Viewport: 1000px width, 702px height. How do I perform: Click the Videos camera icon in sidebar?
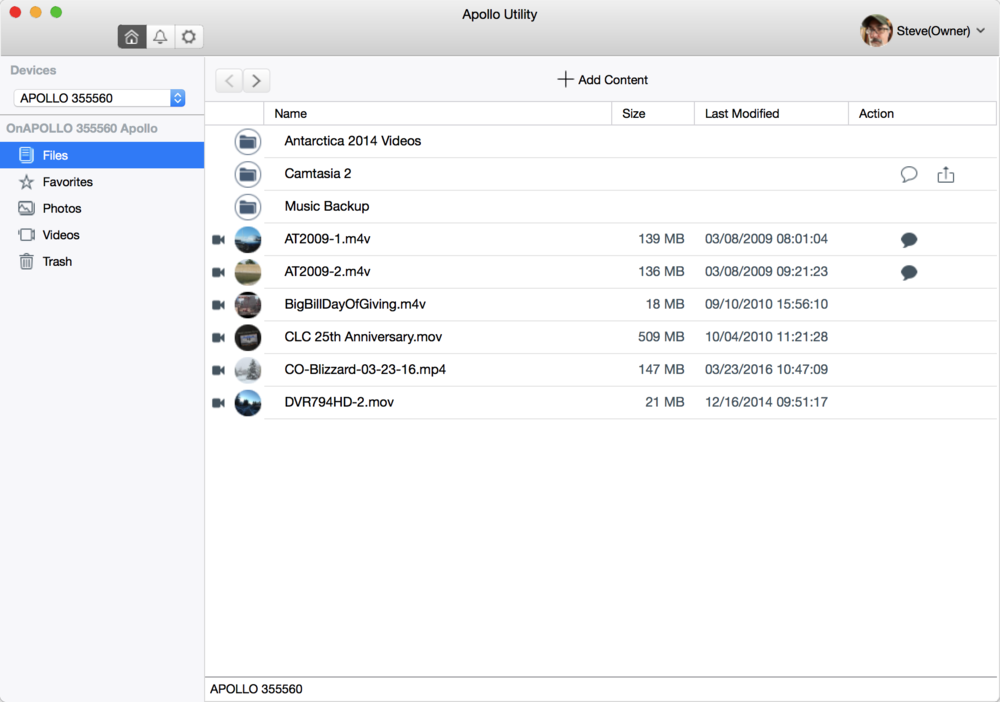(x=26, y=235)
